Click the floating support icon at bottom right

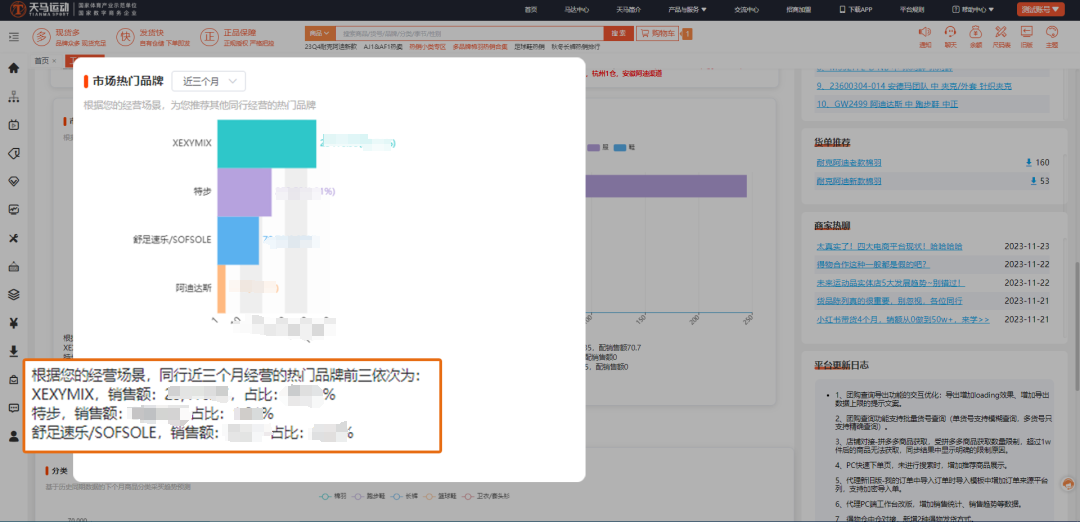tap(1068, 483)
